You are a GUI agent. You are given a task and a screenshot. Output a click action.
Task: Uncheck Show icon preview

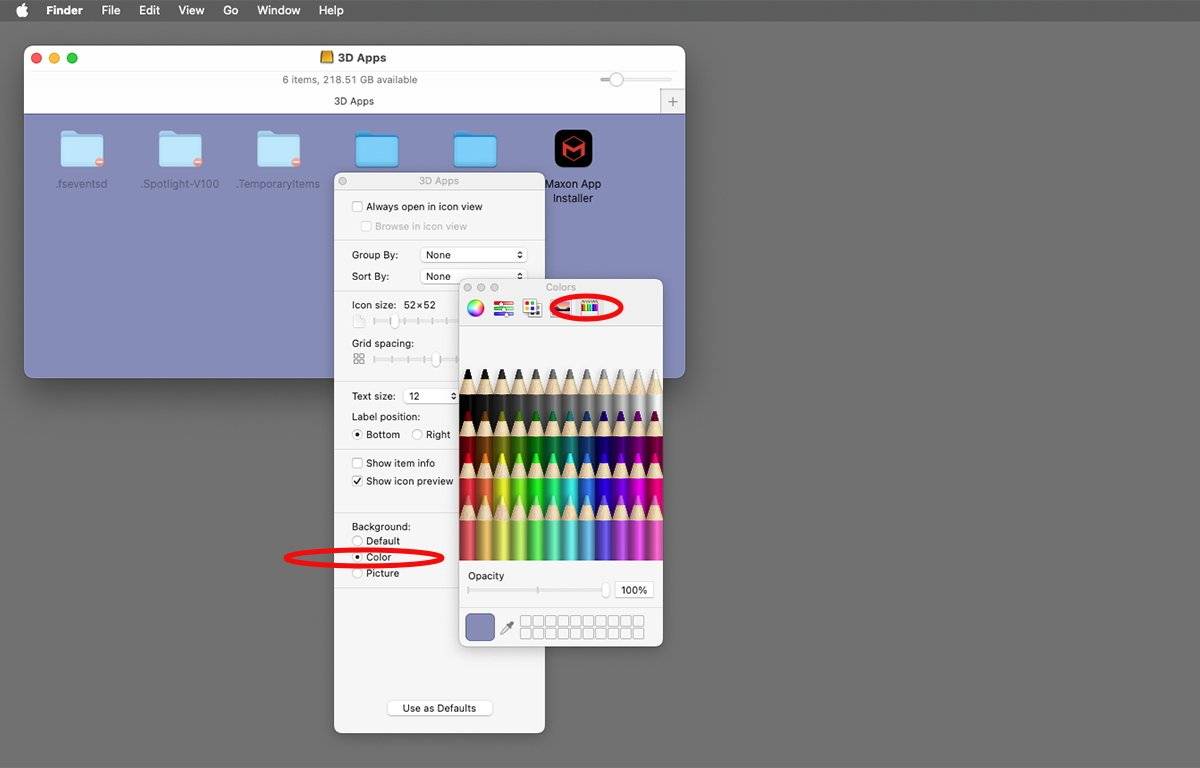click(x=358, y=481)
